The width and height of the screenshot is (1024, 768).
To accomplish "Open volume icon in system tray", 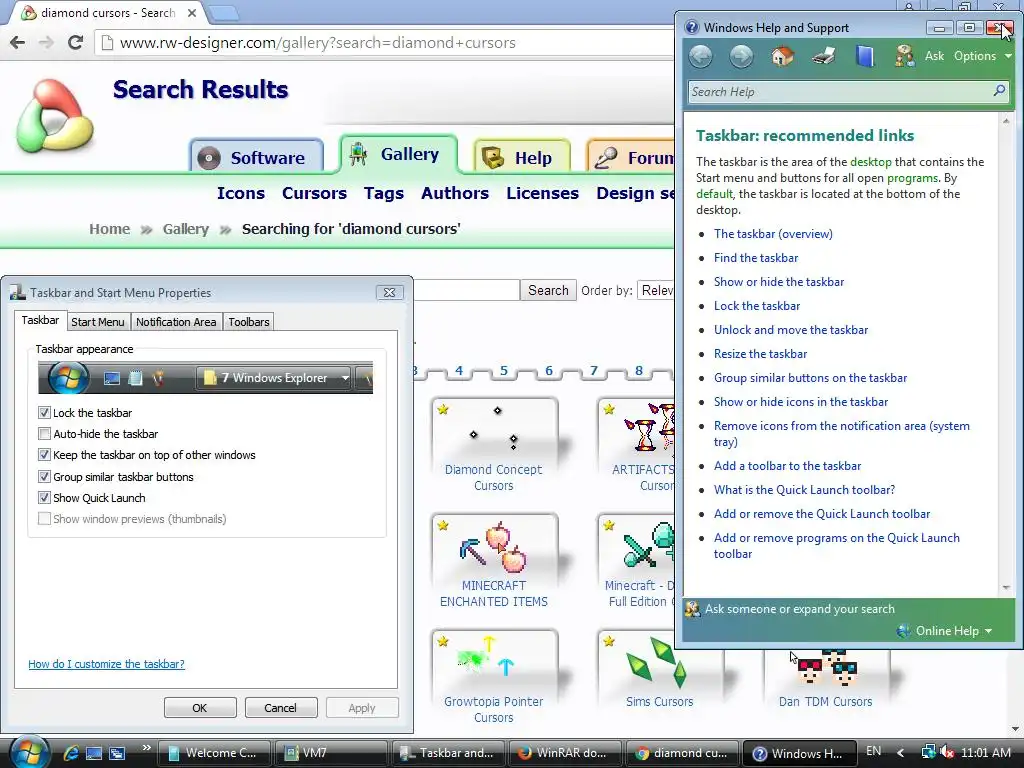I will pyautogui.click(x=946, y=752).
